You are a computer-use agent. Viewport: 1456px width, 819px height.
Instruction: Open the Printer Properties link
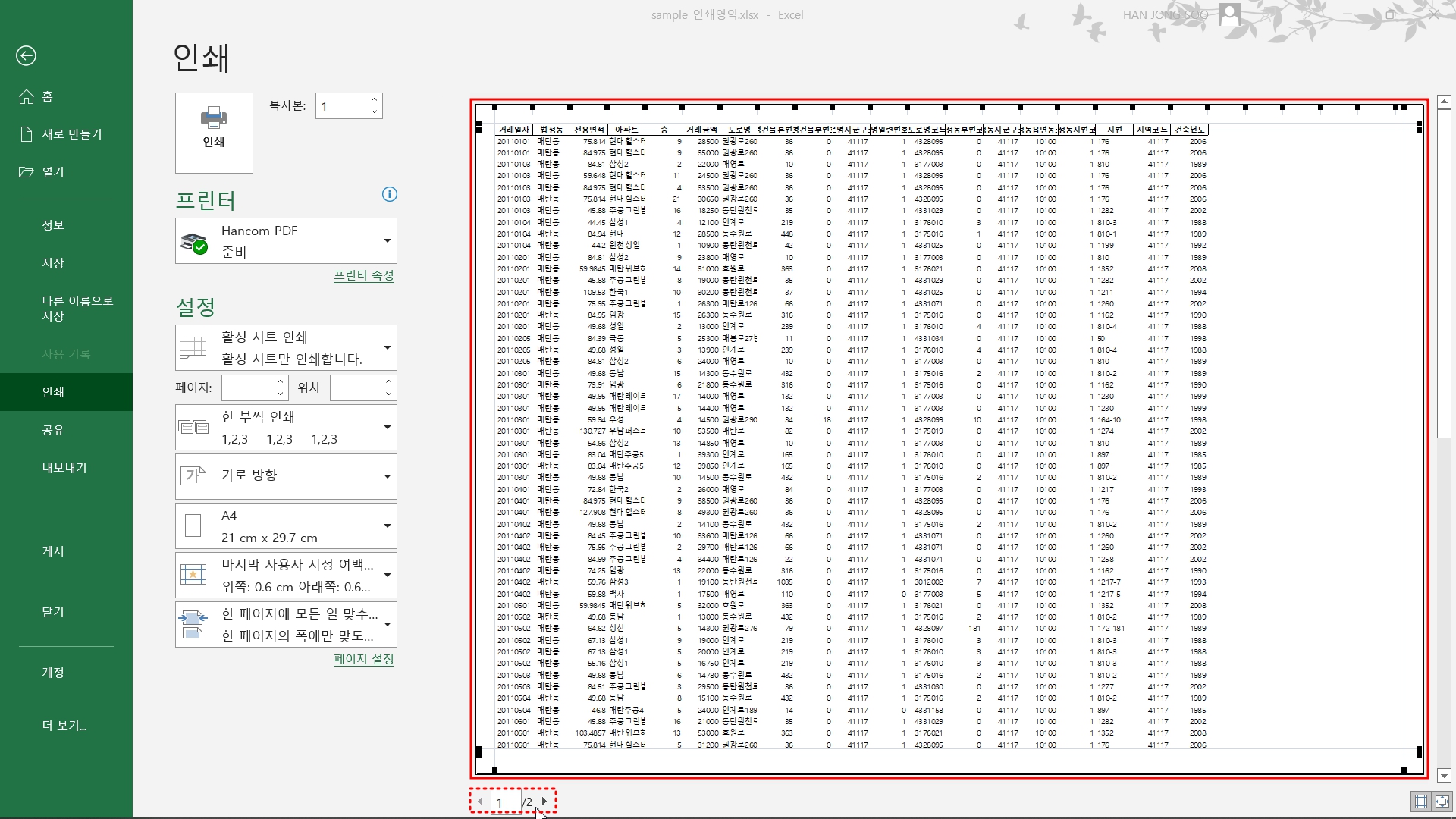pyautogui.click(x=363, y=275)
